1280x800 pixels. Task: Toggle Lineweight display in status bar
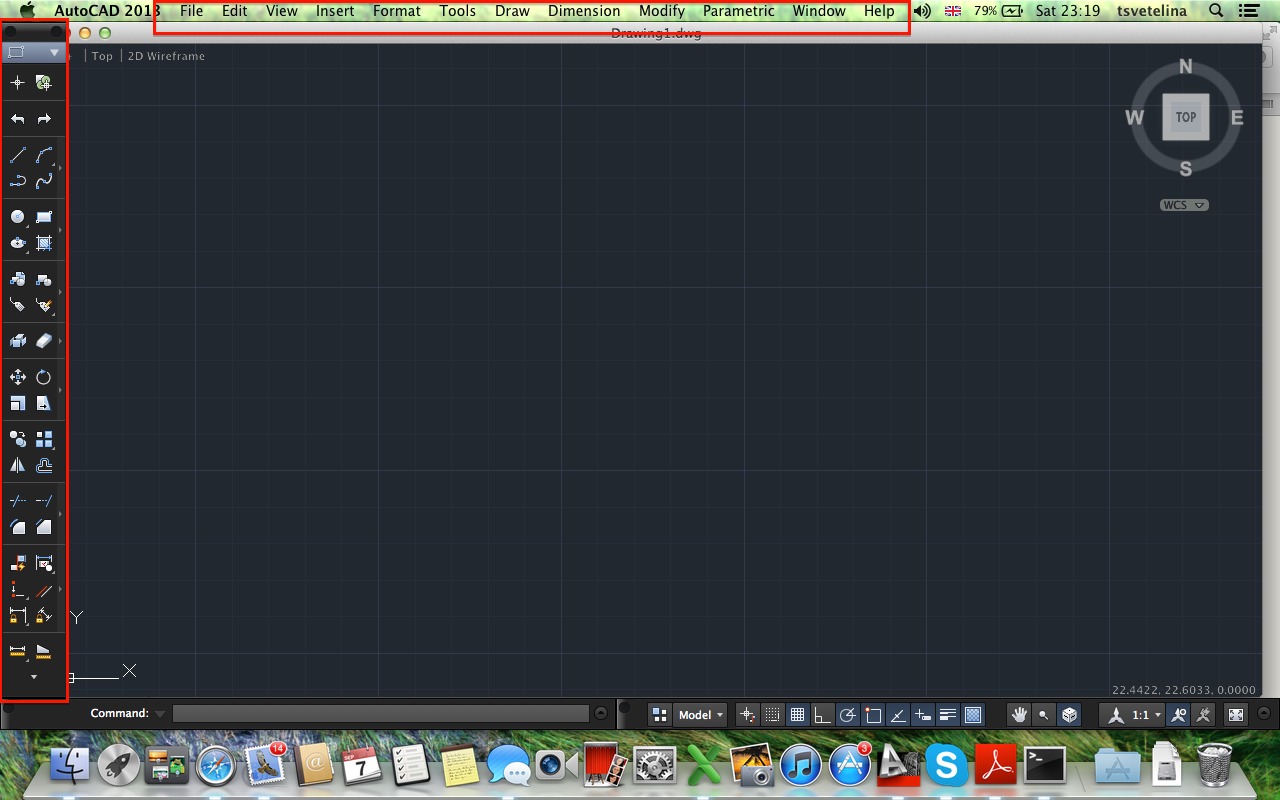click(x=948, y=714)
